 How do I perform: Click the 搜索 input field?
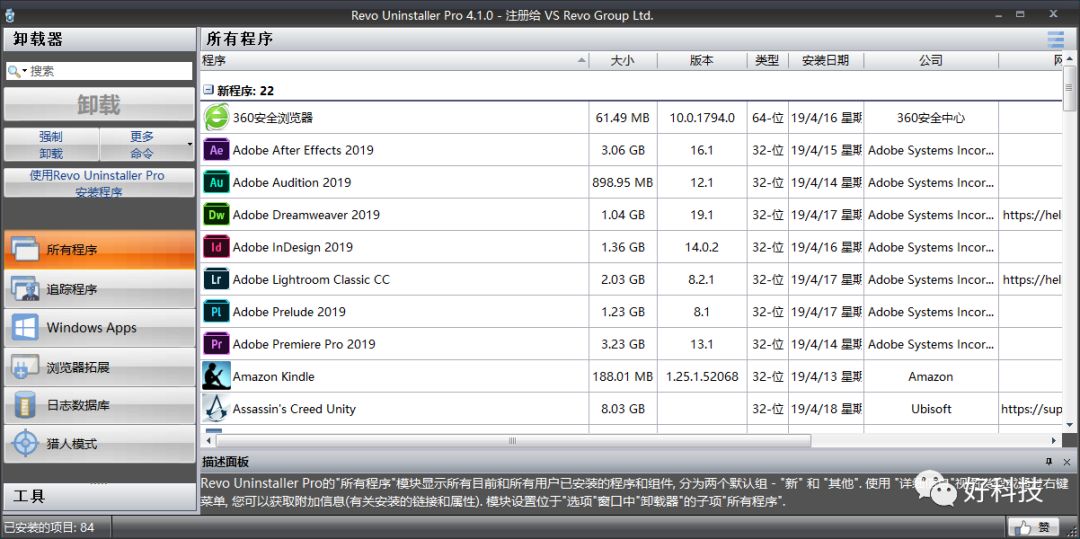108,71
